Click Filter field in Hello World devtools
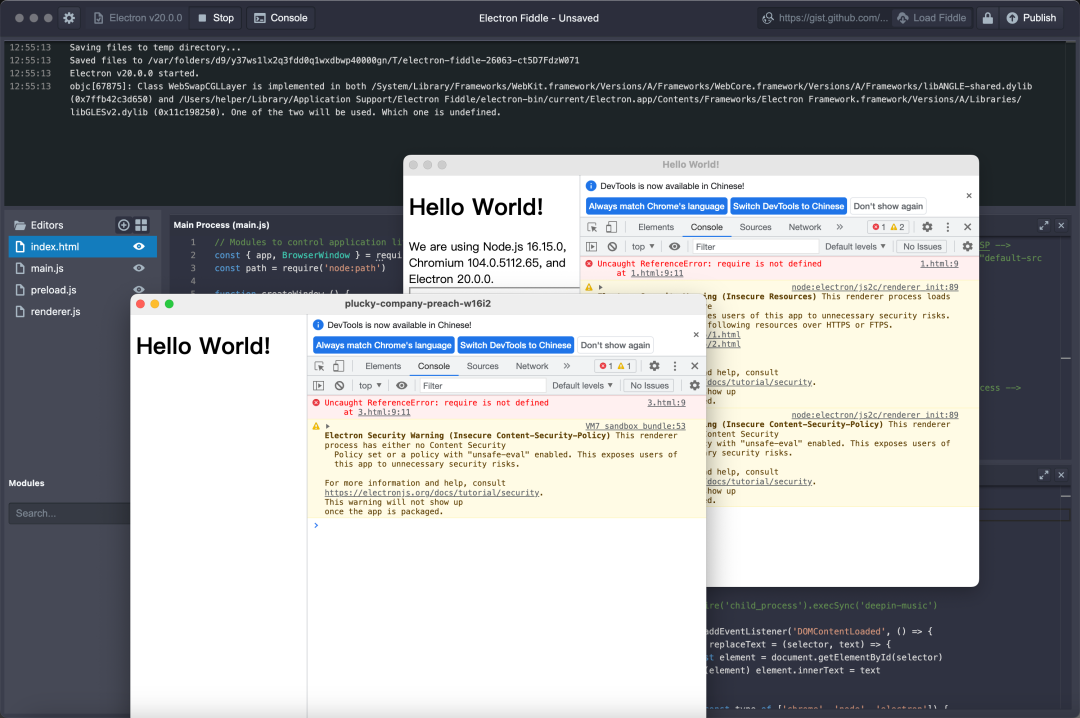 [754, 247]
